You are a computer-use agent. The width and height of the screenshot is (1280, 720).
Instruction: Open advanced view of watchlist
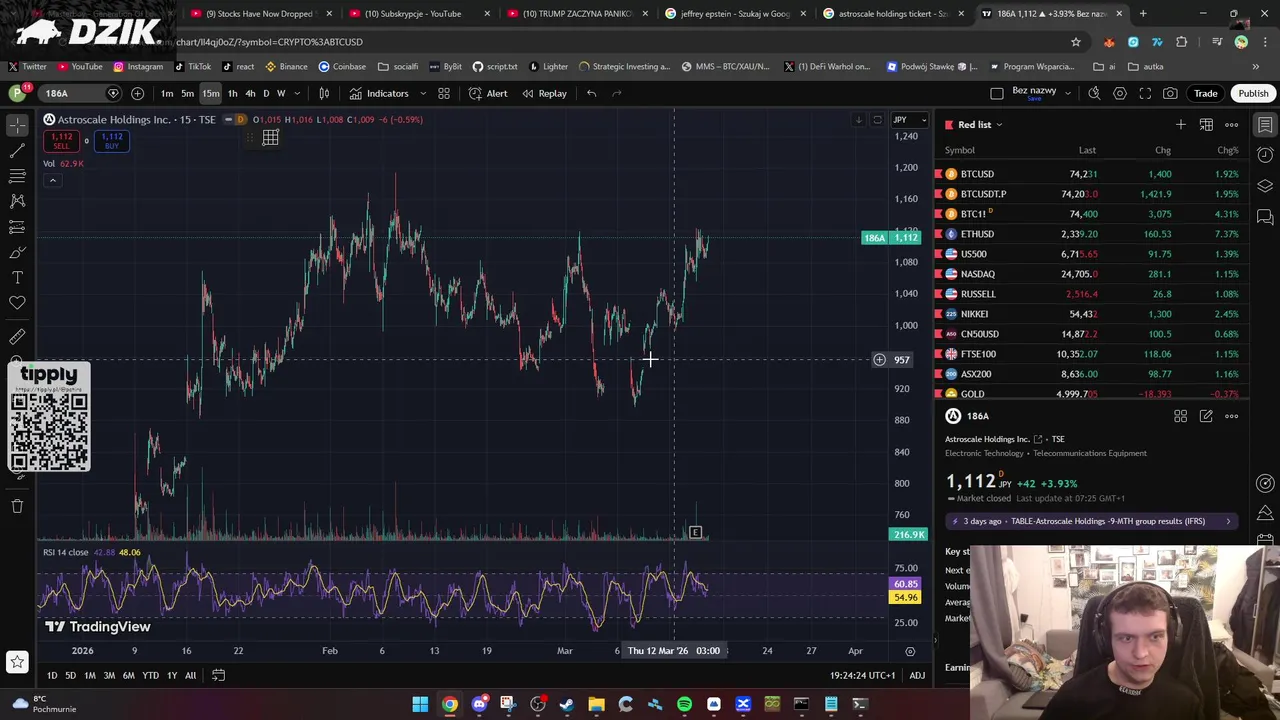coord(1206,125)
